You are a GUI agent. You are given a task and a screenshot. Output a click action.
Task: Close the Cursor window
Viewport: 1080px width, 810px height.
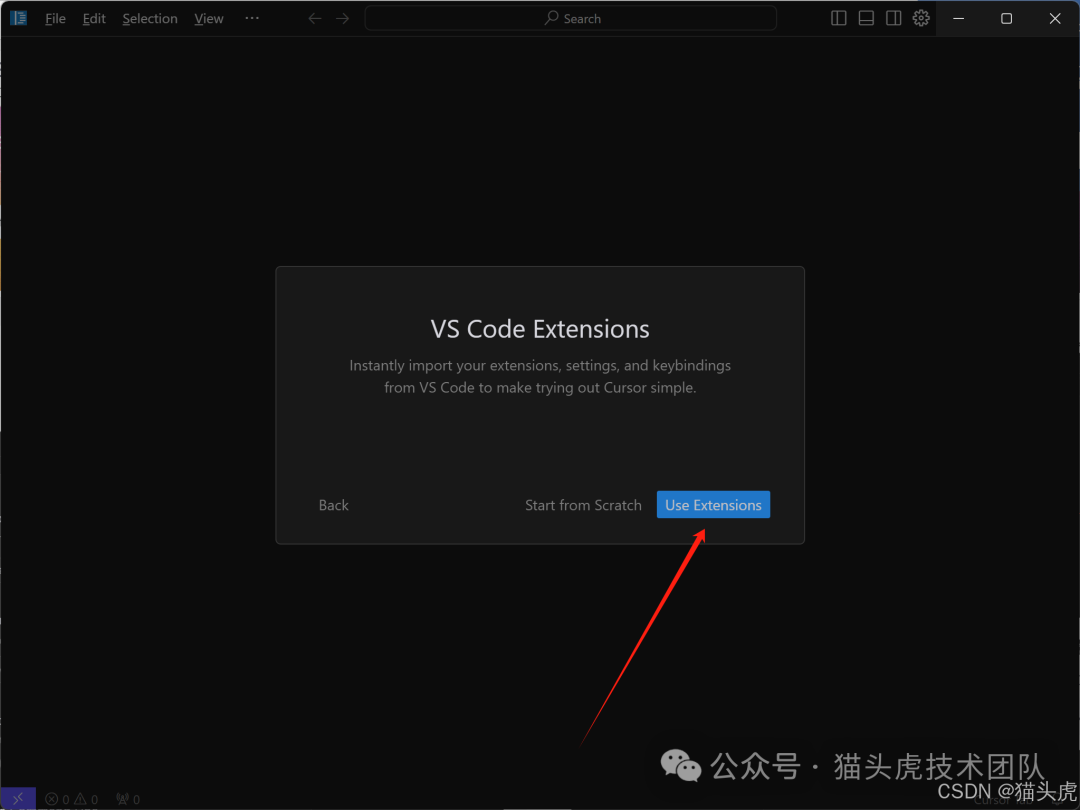tap(1055, 19)
